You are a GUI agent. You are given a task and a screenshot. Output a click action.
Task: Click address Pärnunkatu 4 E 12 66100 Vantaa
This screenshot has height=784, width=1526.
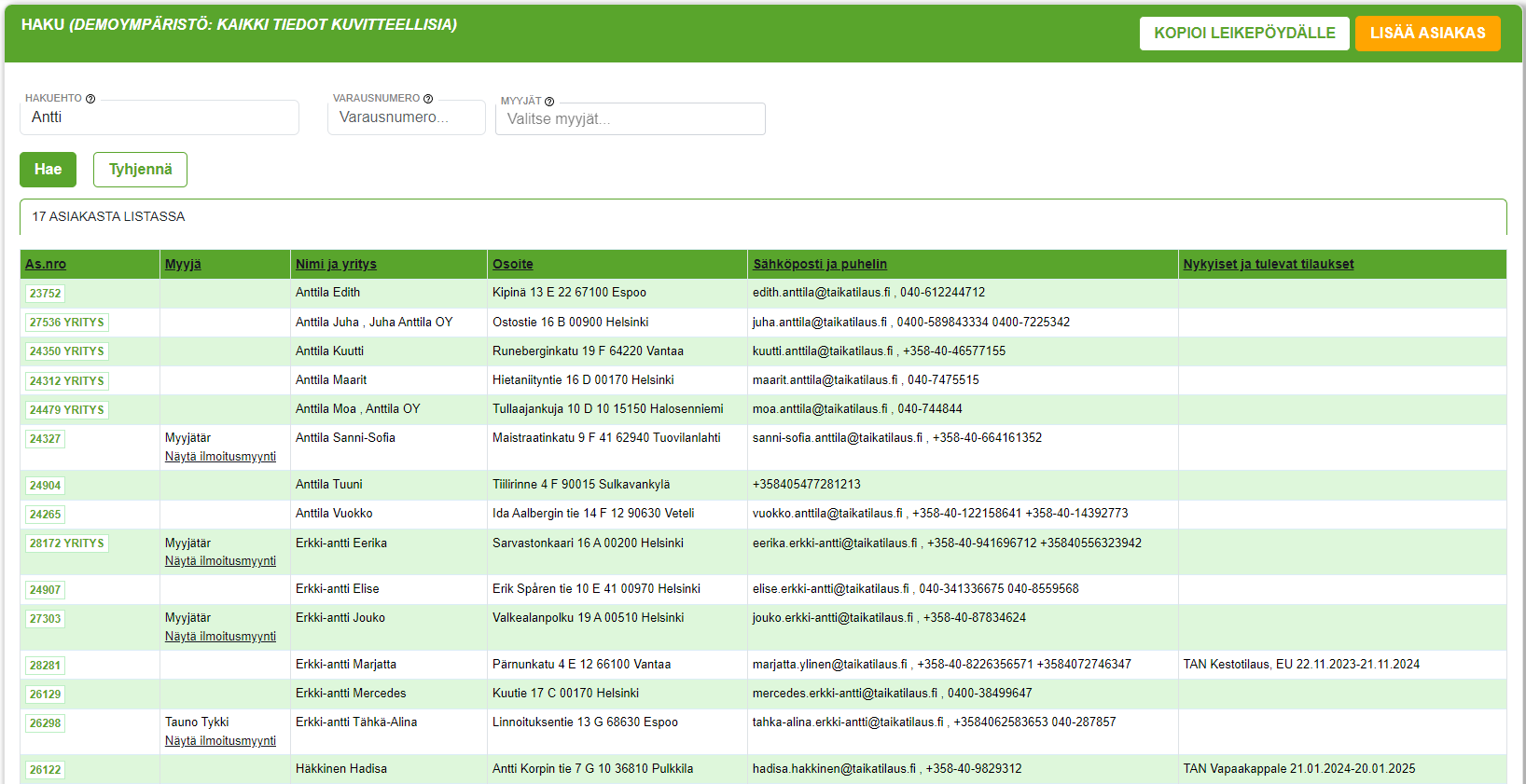coord(581,665)
